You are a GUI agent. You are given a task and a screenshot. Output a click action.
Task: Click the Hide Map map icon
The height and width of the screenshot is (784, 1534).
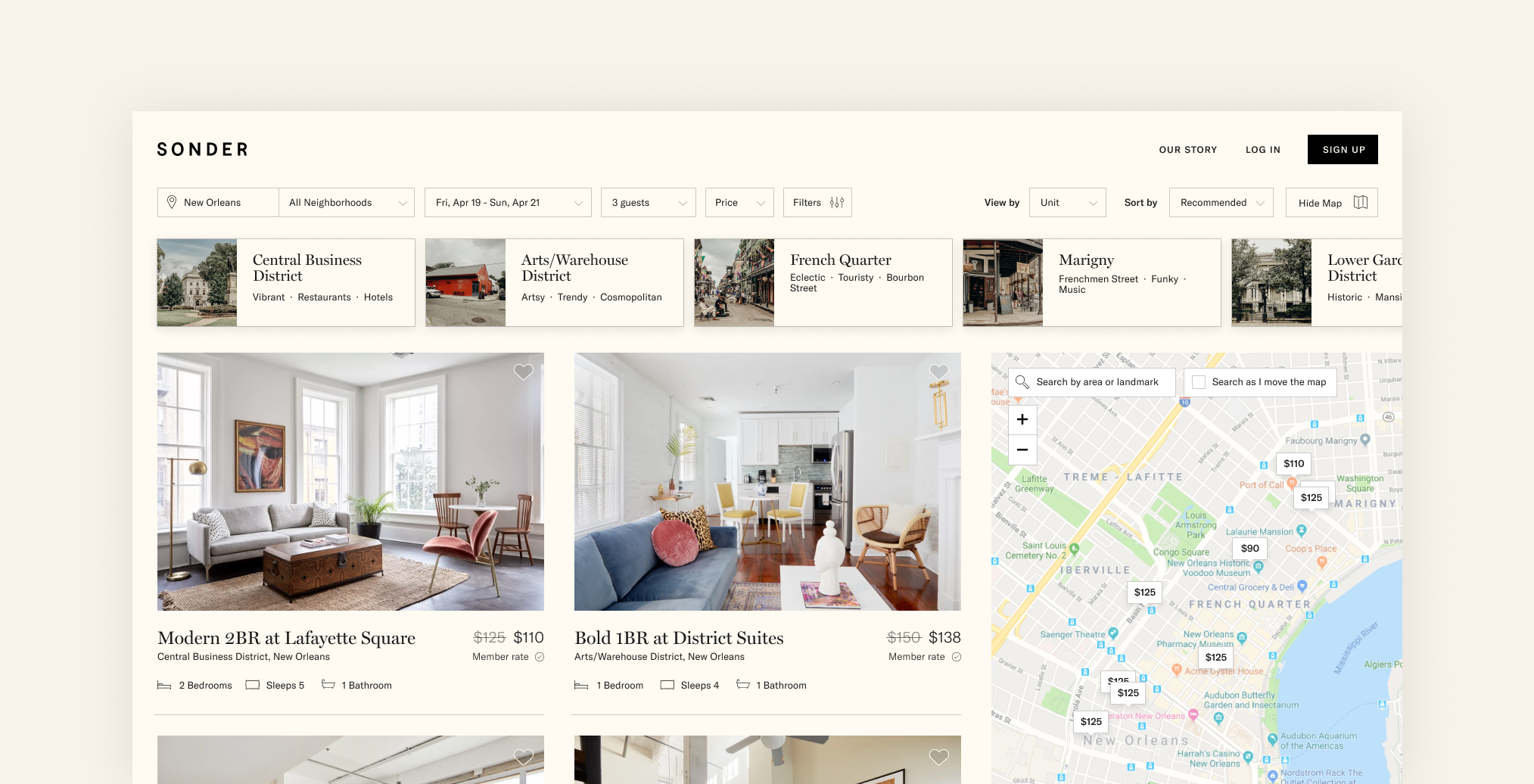click(1361, 202)
